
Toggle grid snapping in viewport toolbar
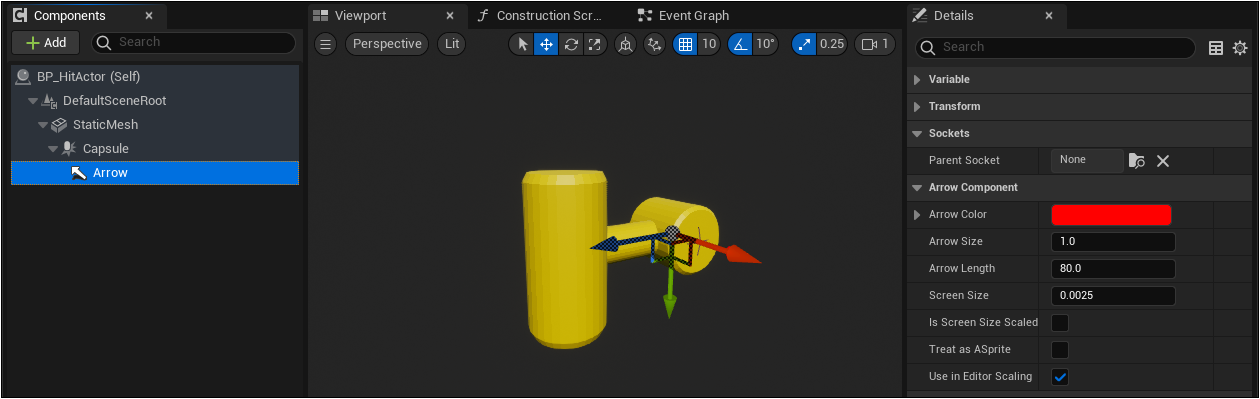[x=685, y=44]
